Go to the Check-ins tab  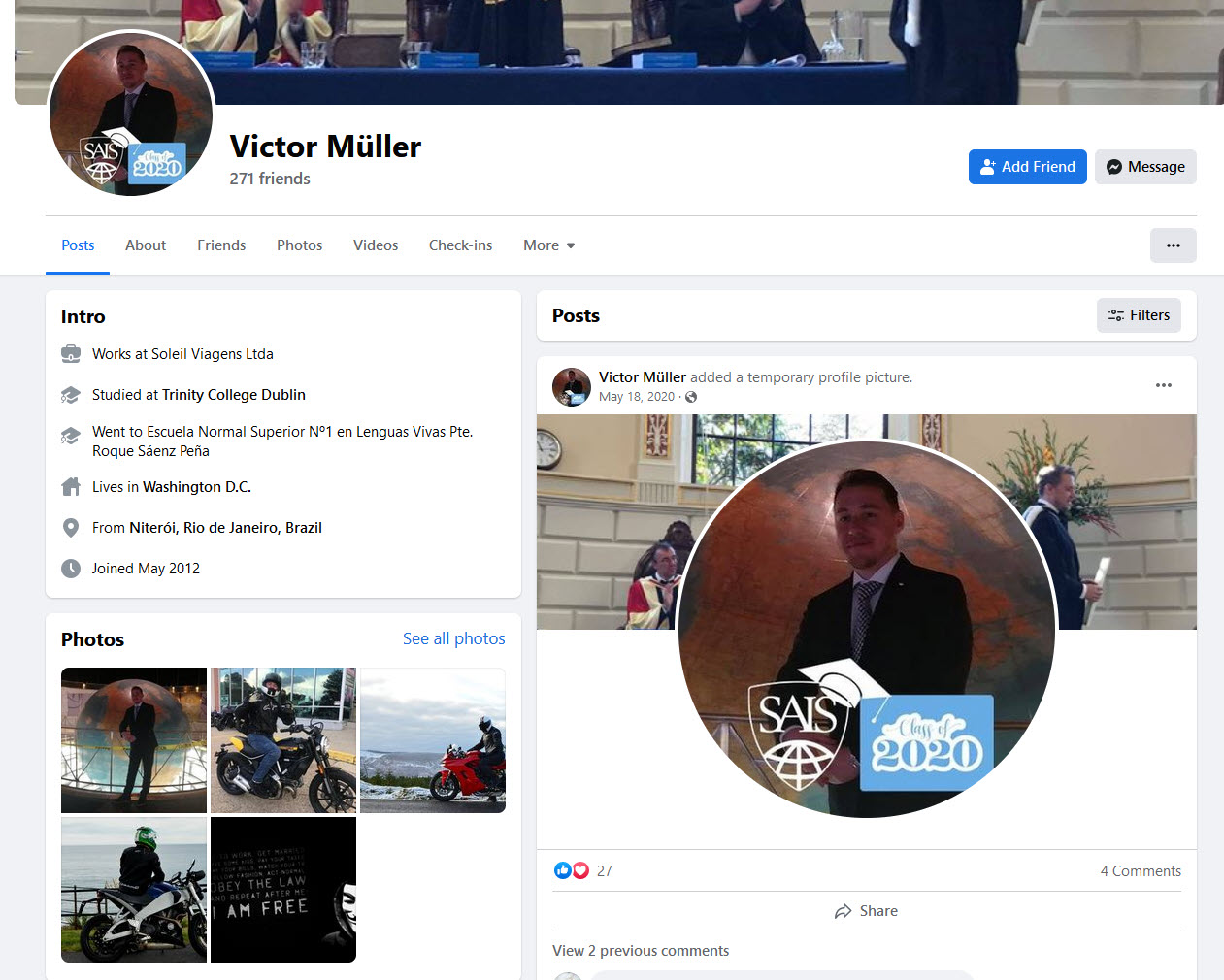click(460, 245)
